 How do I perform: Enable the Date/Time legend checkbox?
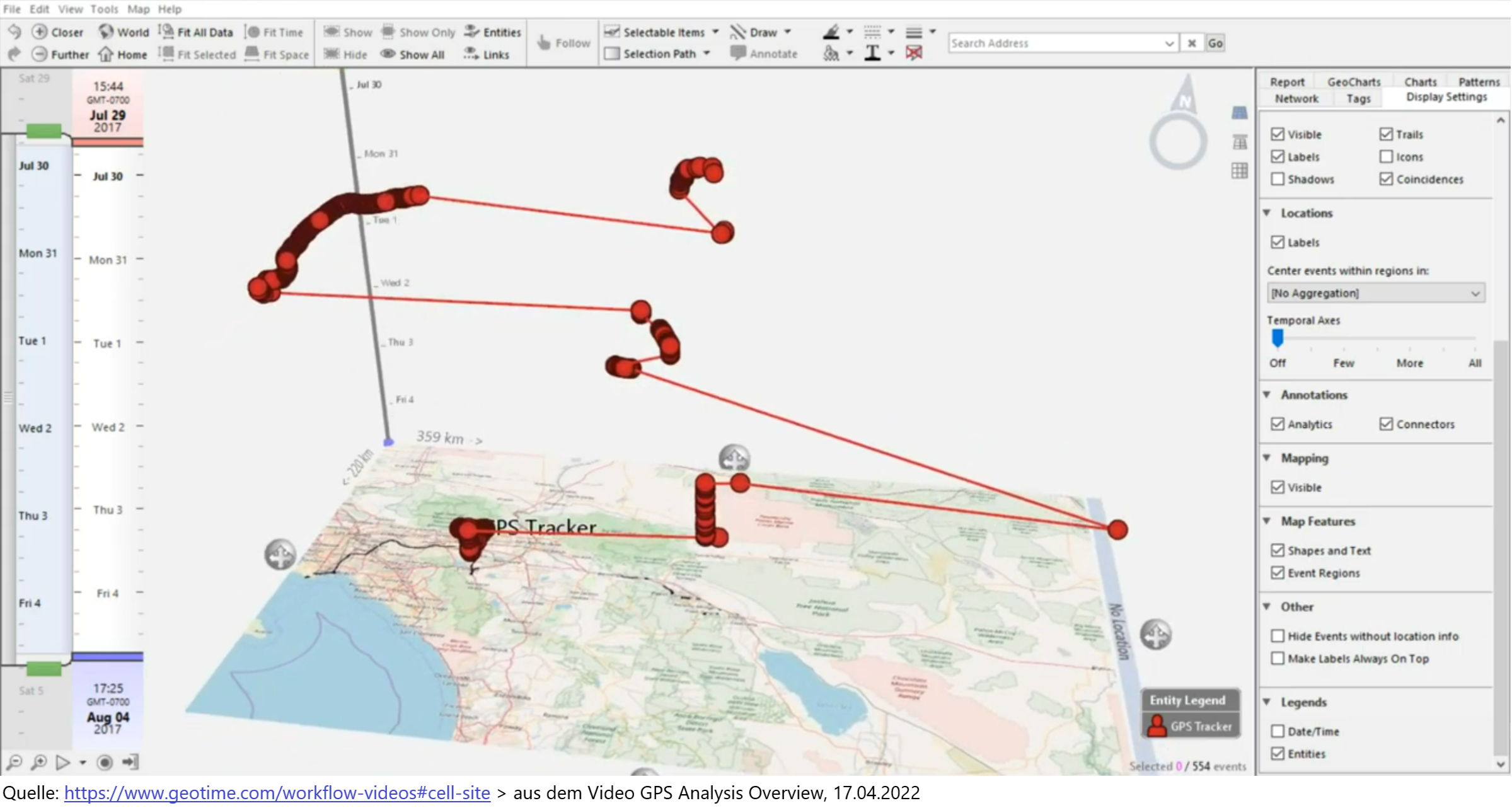(x=1278, y=731)
